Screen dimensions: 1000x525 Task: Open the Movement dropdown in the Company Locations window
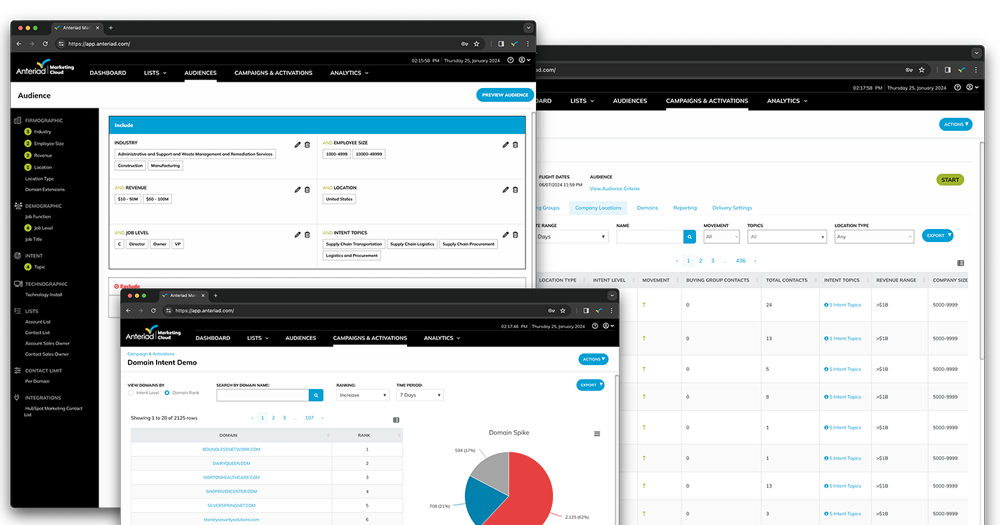[x=721, y=237]
